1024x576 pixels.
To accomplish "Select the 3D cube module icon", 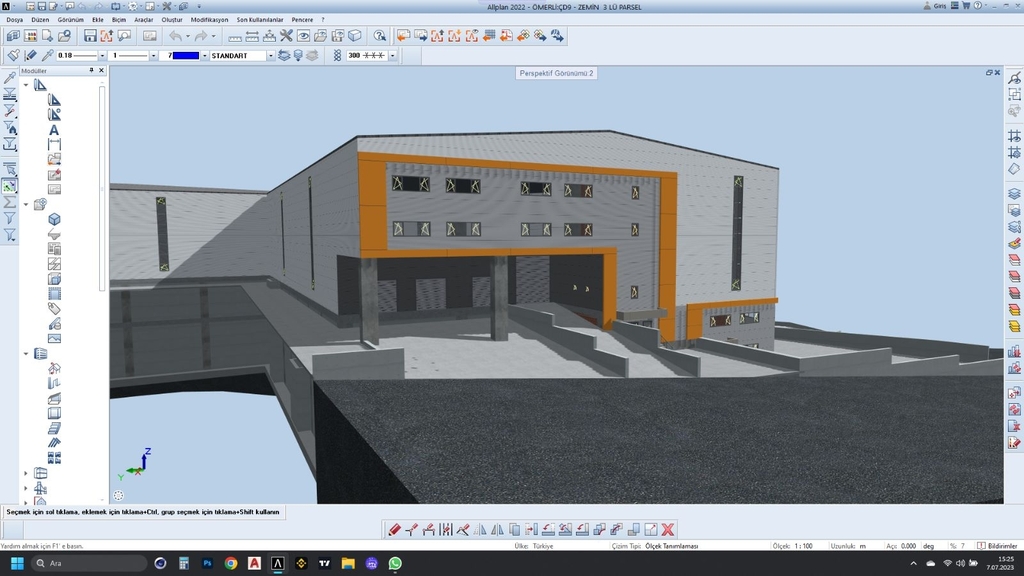I will pyautogui.click(x=54, y=219).
